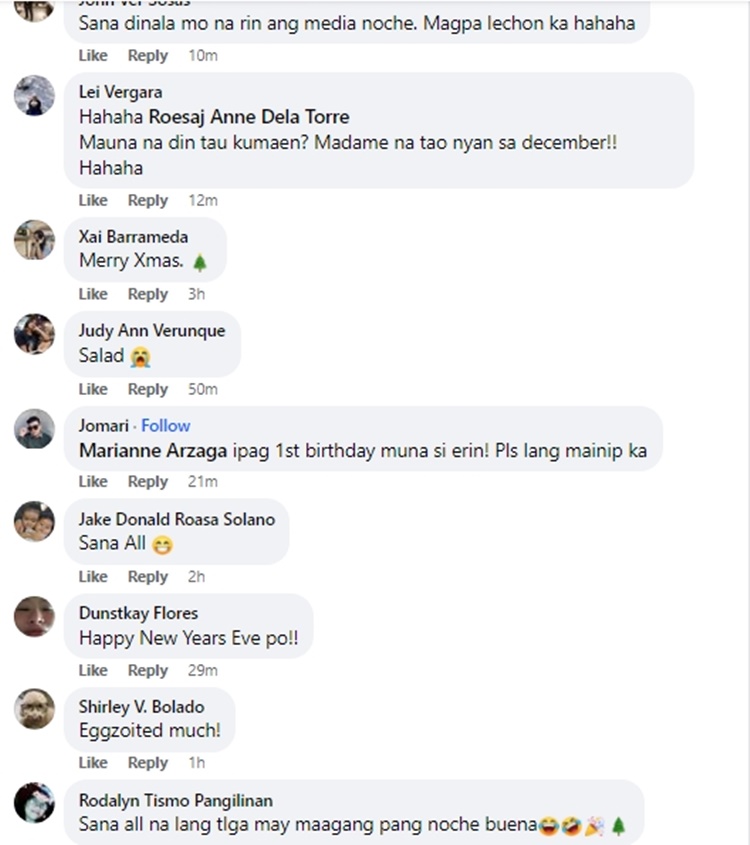Click Xai Barrameda's avatar
The width and height of the screenshot is (750, 845).
pos(34,240)
